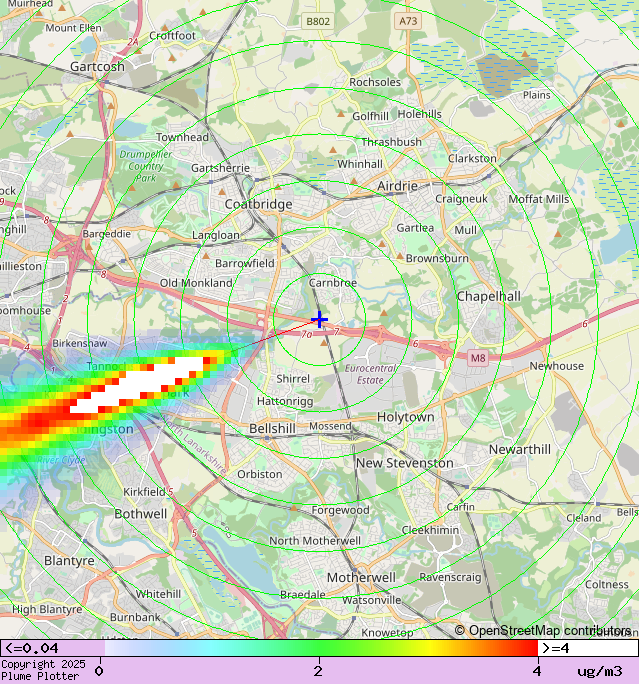This screenshot has height=684, width=639.
Task: Click the Newhouse label
Action: pyautogui.click(x=557, y=366)
